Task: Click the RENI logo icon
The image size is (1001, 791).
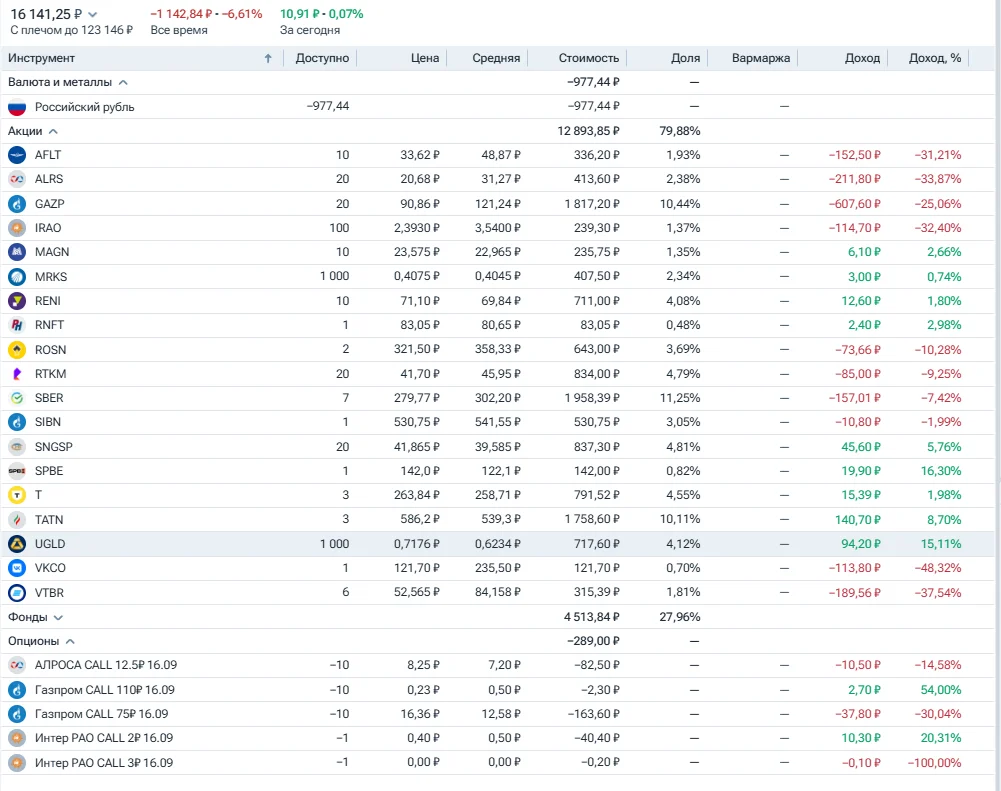Action: click(17, 301)
